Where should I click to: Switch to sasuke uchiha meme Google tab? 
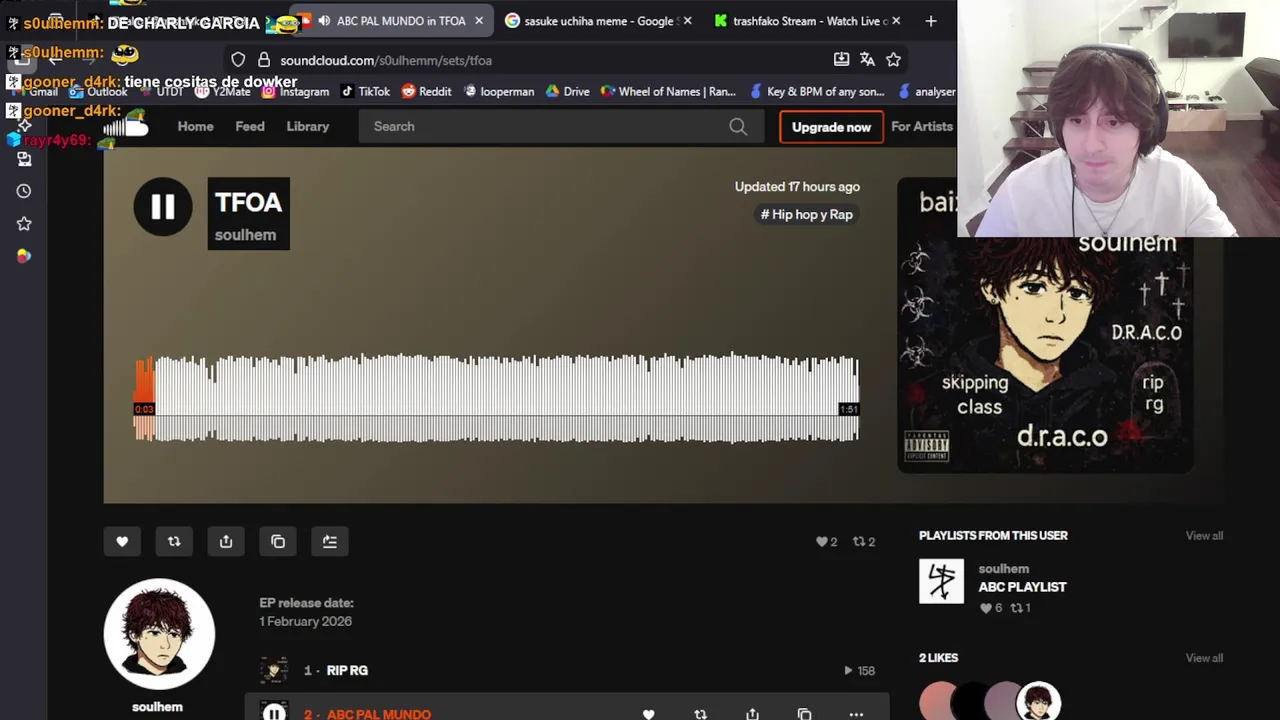click(598, 21)
